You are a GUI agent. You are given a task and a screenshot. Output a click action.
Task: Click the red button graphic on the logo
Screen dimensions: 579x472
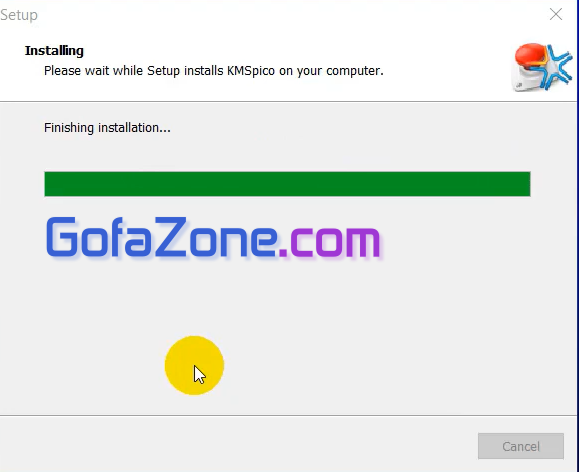pos(531,55)
